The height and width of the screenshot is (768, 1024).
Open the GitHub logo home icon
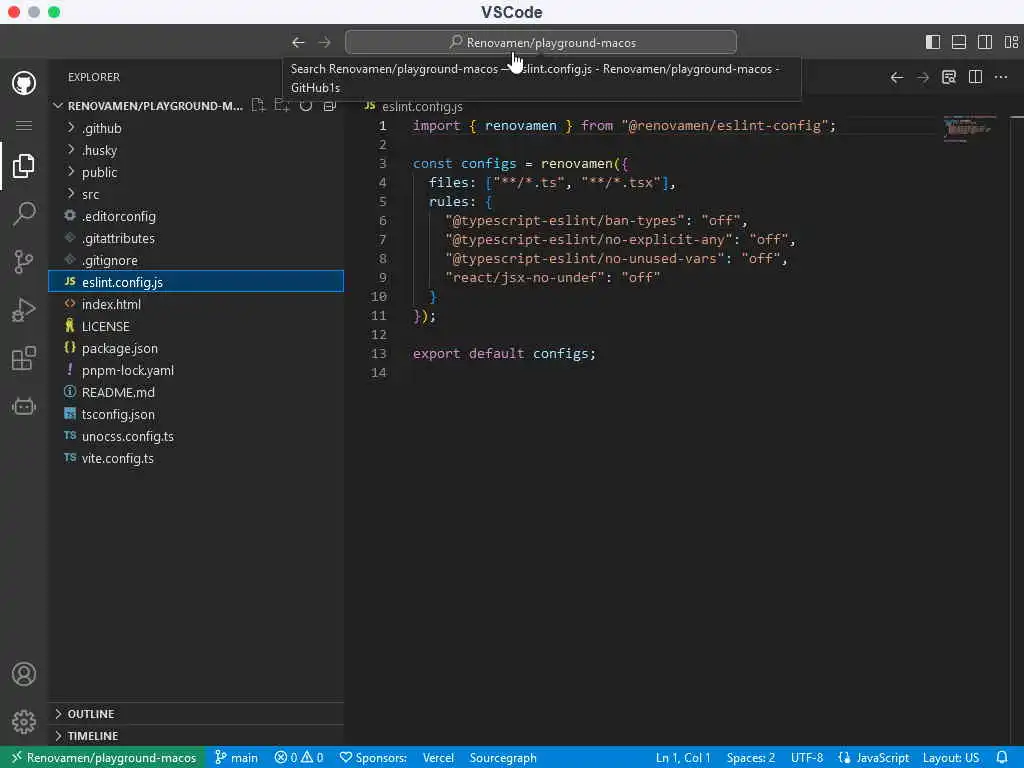click(24, 83)
